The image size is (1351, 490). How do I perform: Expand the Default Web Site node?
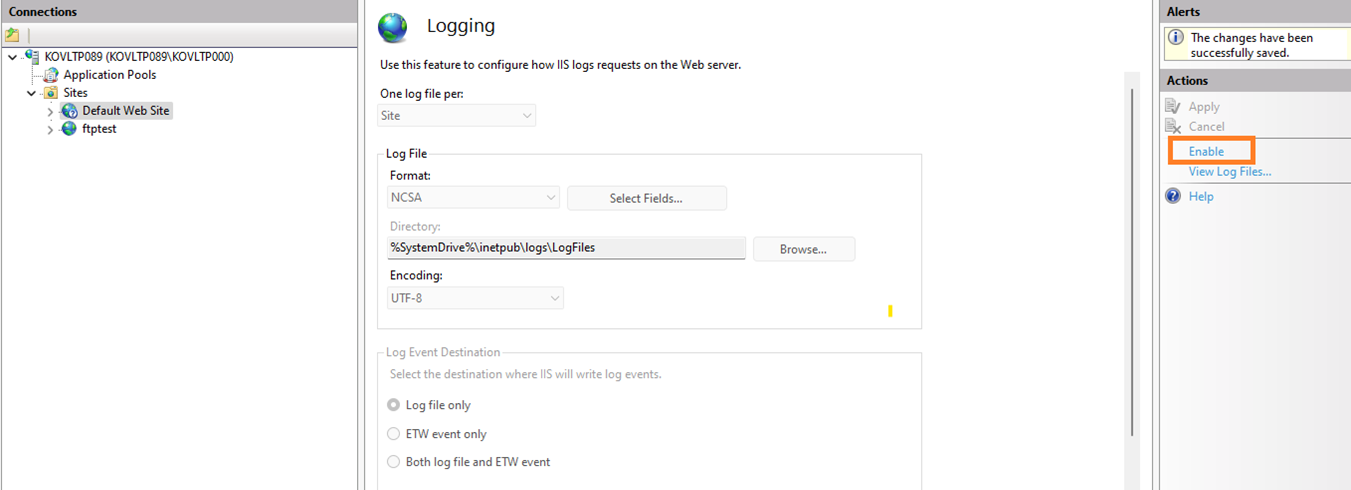tap(50, 111)
